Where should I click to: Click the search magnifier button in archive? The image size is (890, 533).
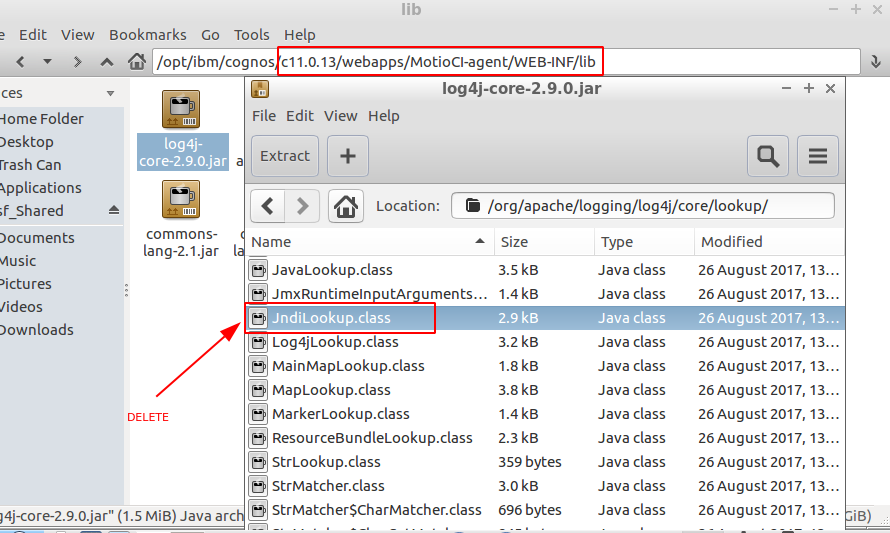tap(768, 156)
